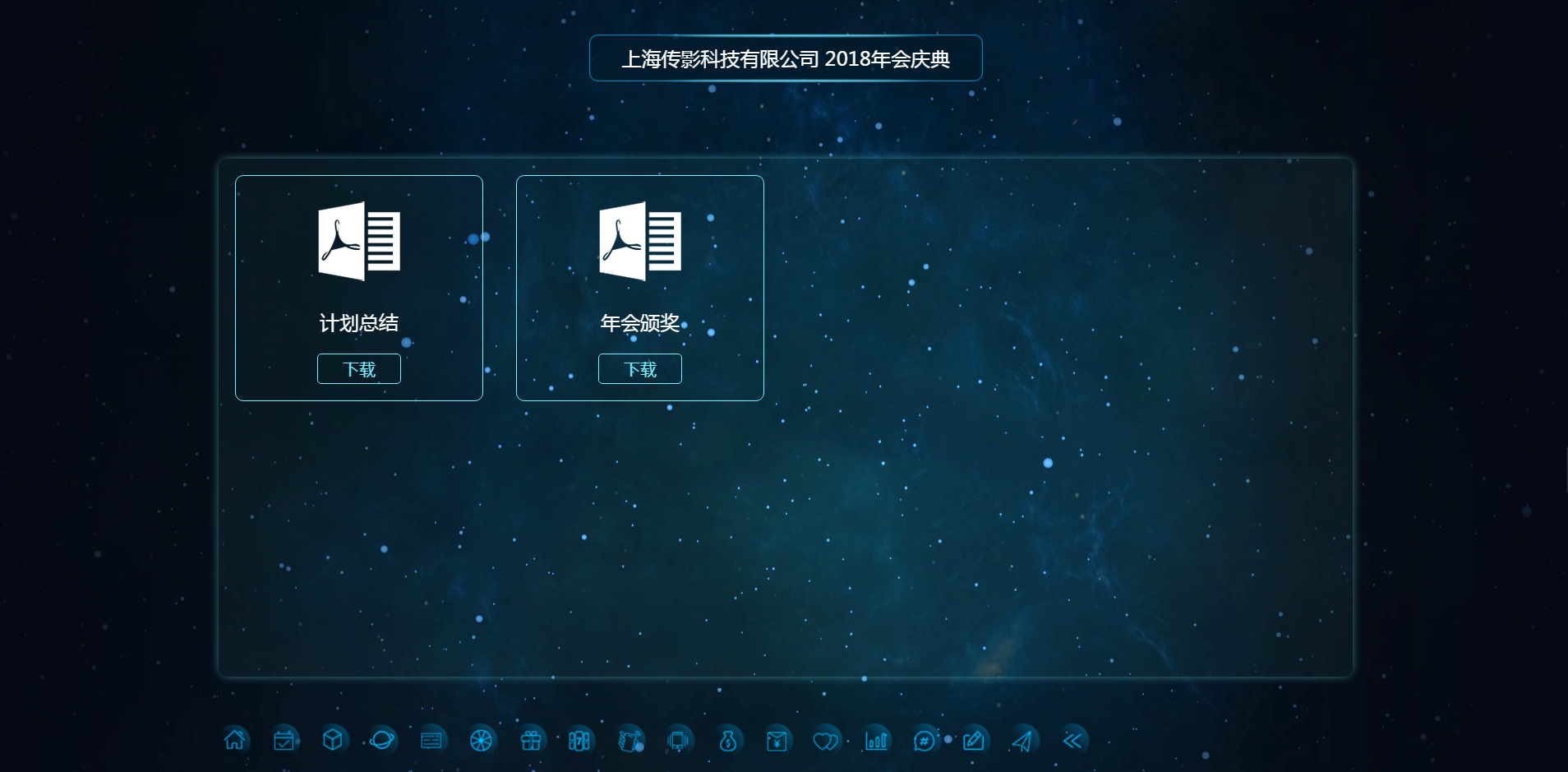This screenshot has width=1568, height=772.
Task: Launch the spinning wheel icon
Action: click(481, 741)
